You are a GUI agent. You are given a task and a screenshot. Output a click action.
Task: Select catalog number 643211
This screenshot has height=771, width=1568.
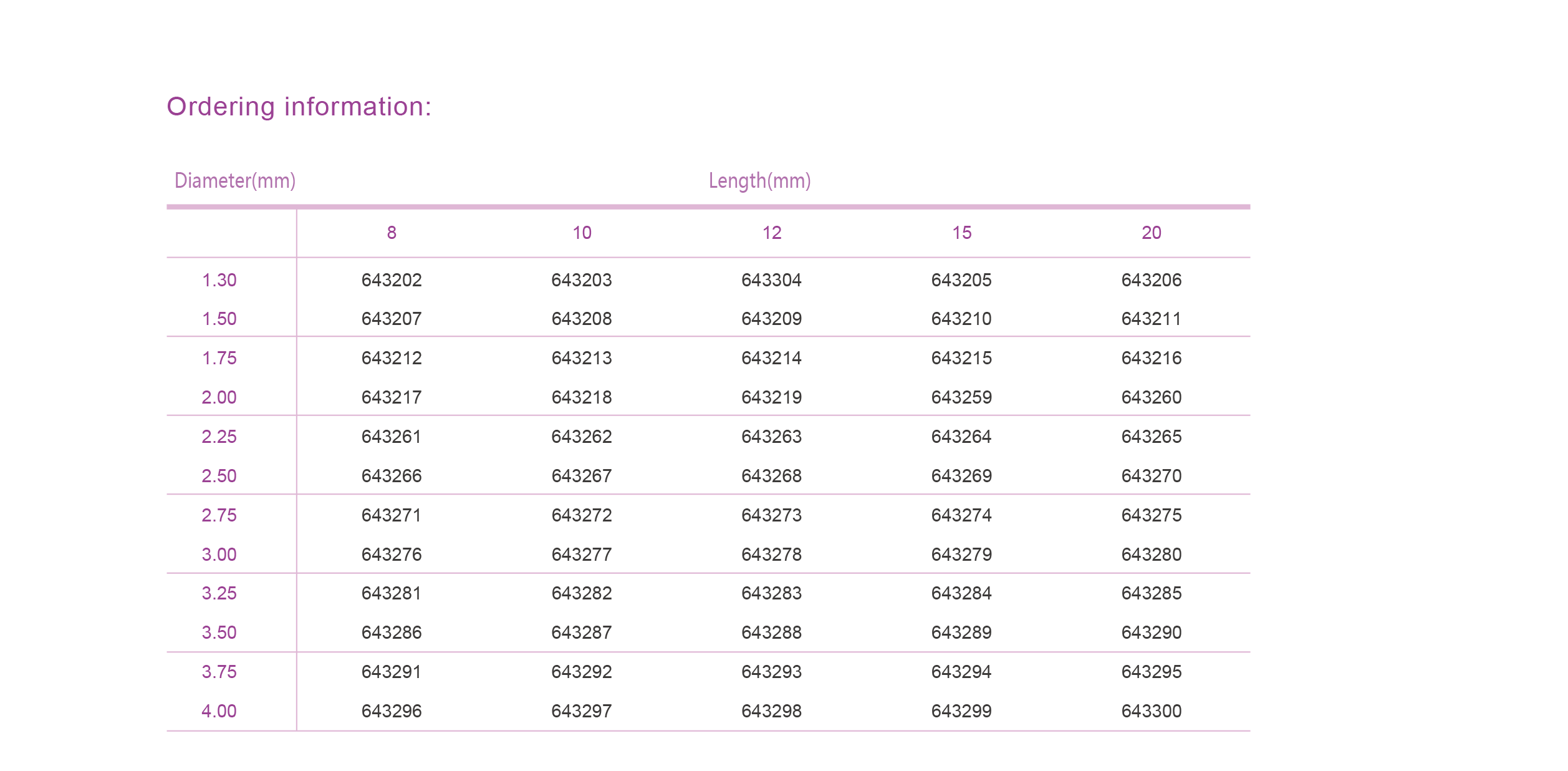(1151, 319)
